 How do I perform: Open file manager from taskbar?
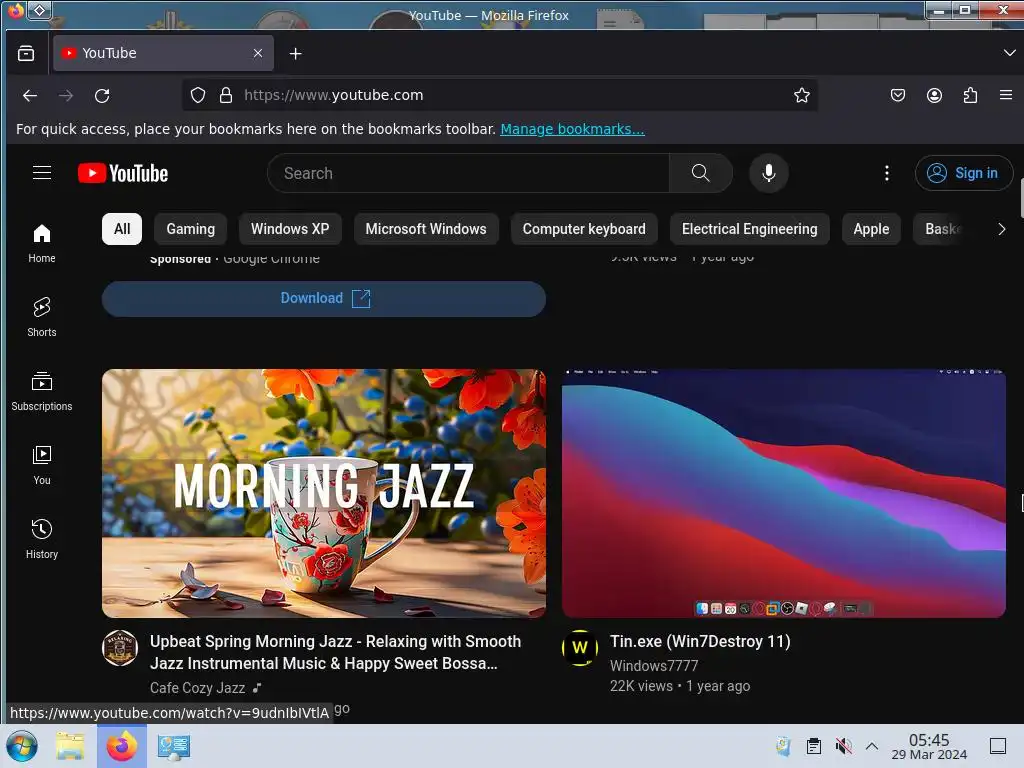[71, 746]
